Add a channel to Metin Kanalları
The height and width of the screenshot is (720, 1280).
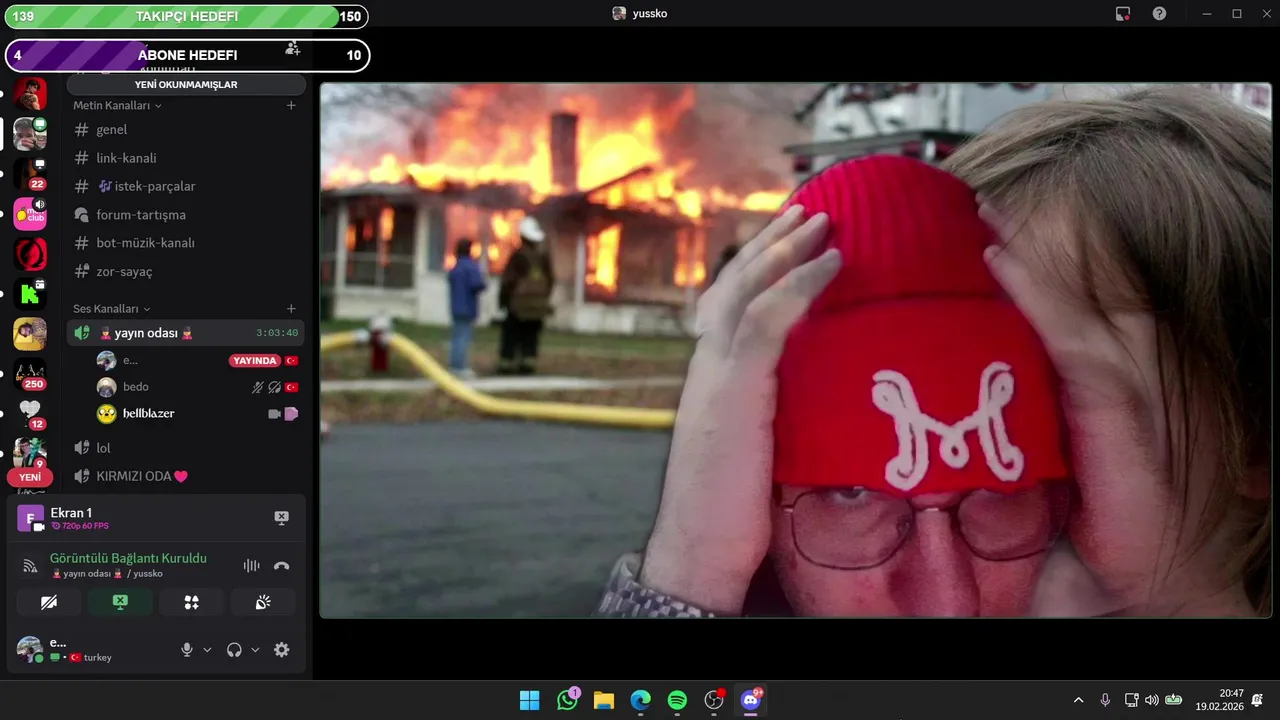(291, 105)
